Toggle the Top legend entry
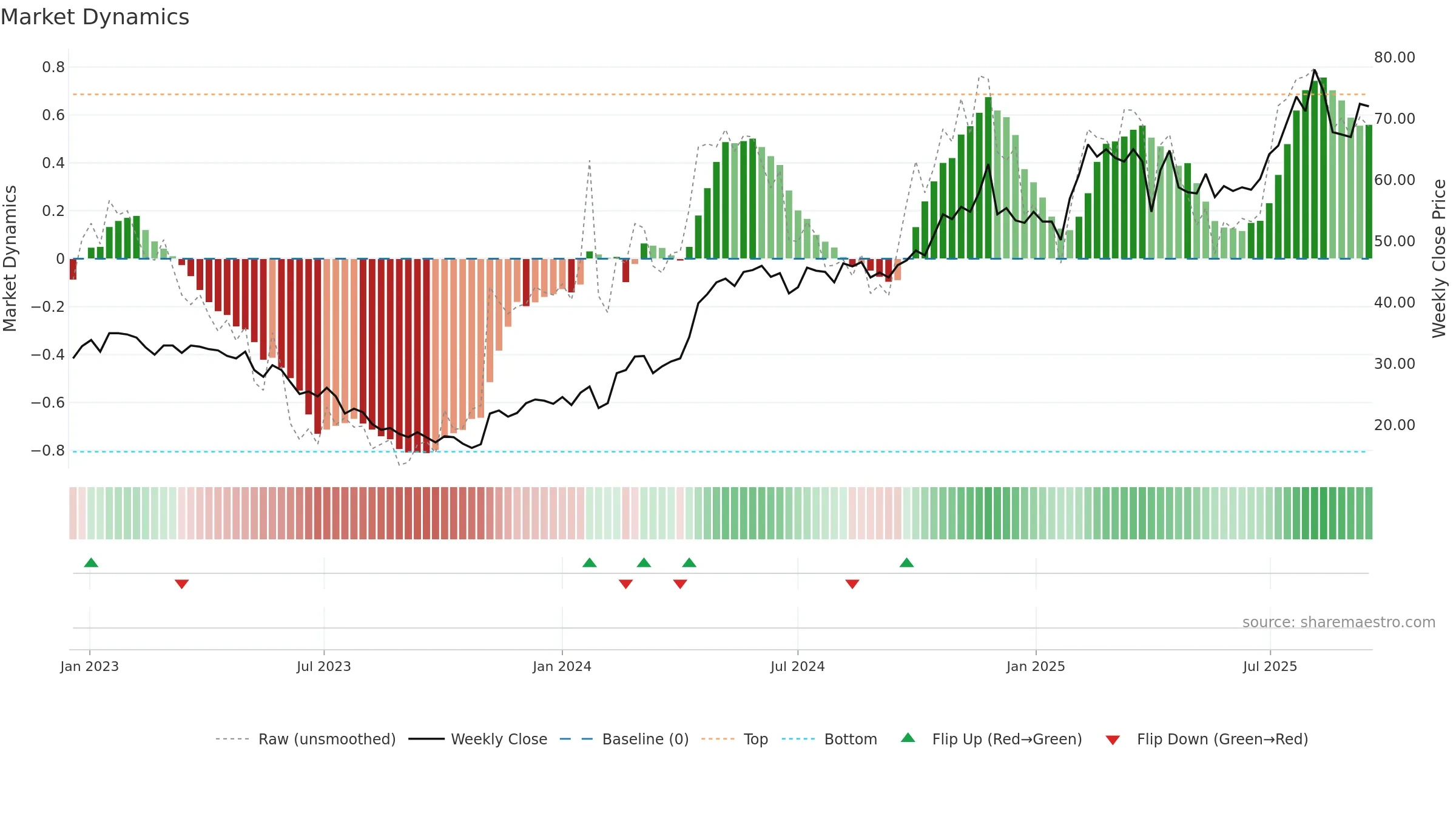The height and width of the screenshot is (819, 1456). point(735,739)
